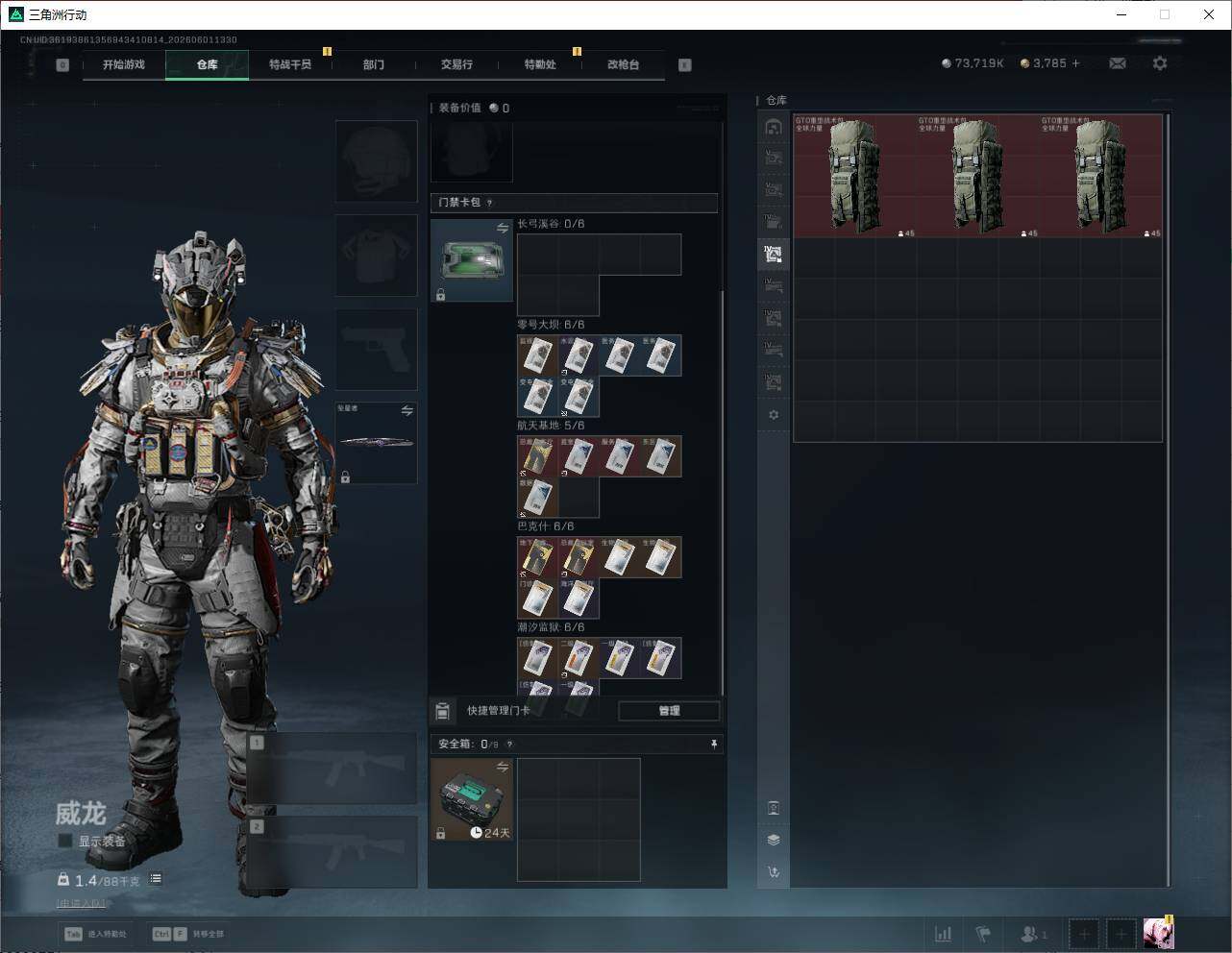
Task: Open the bar chart stats icon
Action: [x=944, y=934]
